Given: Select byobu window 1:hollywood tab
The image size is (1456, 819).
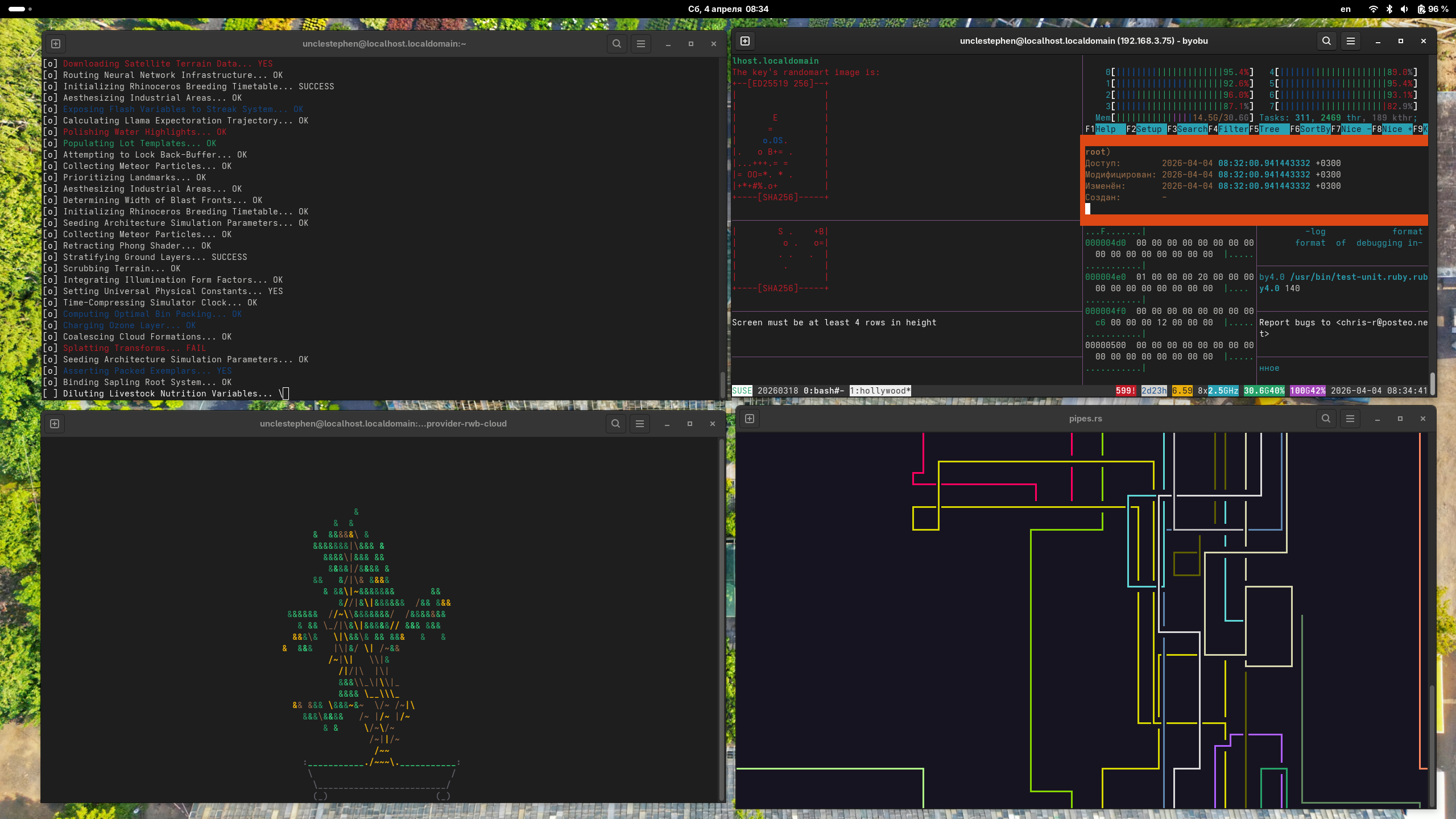Looking at the screenshot, I should pos(880,391).
